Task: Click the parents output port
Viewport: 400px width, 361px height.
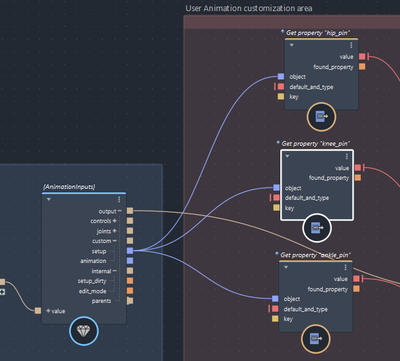Action: 130,301
